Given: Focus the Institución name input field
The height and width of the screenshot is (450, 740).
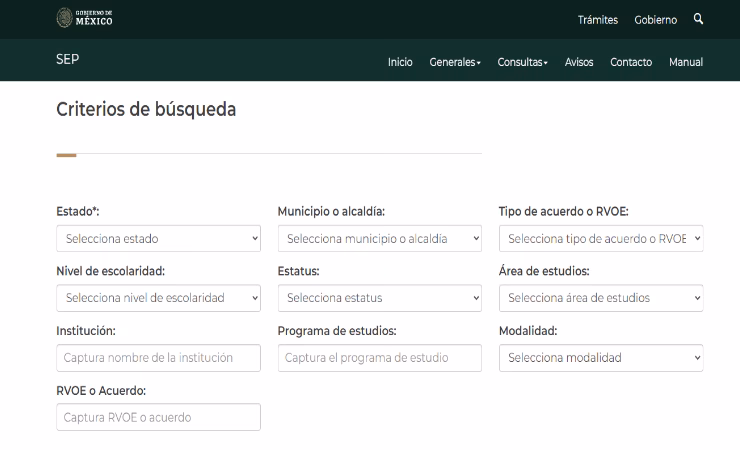Looking at the screenshot, I should pyautogui.click(x=159, y=358).
